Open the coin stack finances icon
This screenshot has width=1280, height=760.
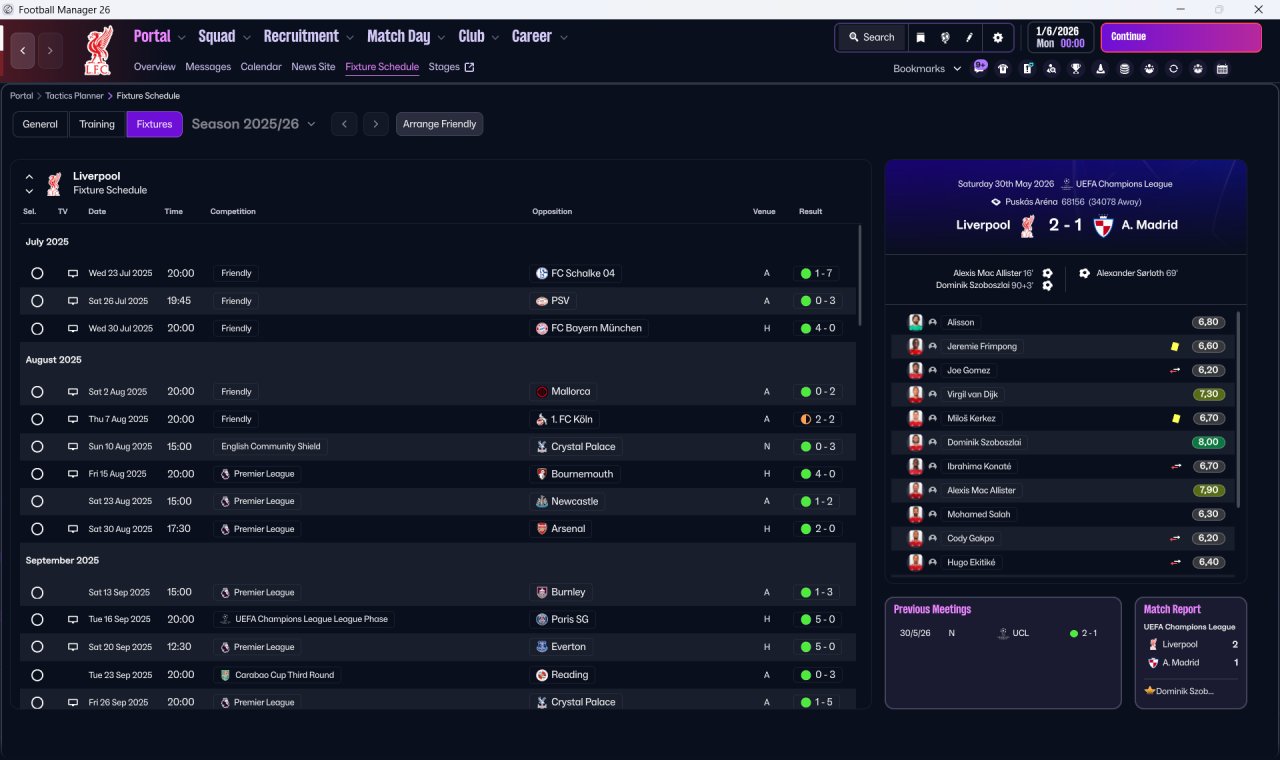pos(1125,69)
